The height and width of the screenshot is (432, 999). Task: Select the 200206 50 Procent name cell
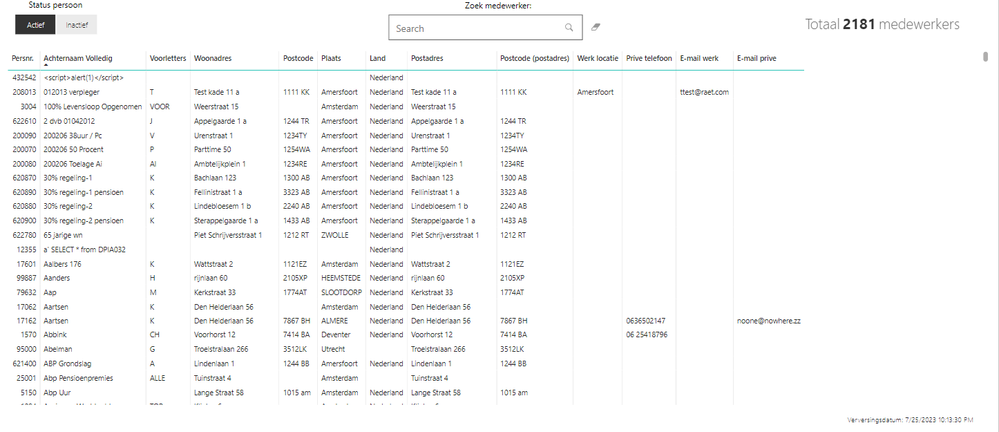(73, 149)
